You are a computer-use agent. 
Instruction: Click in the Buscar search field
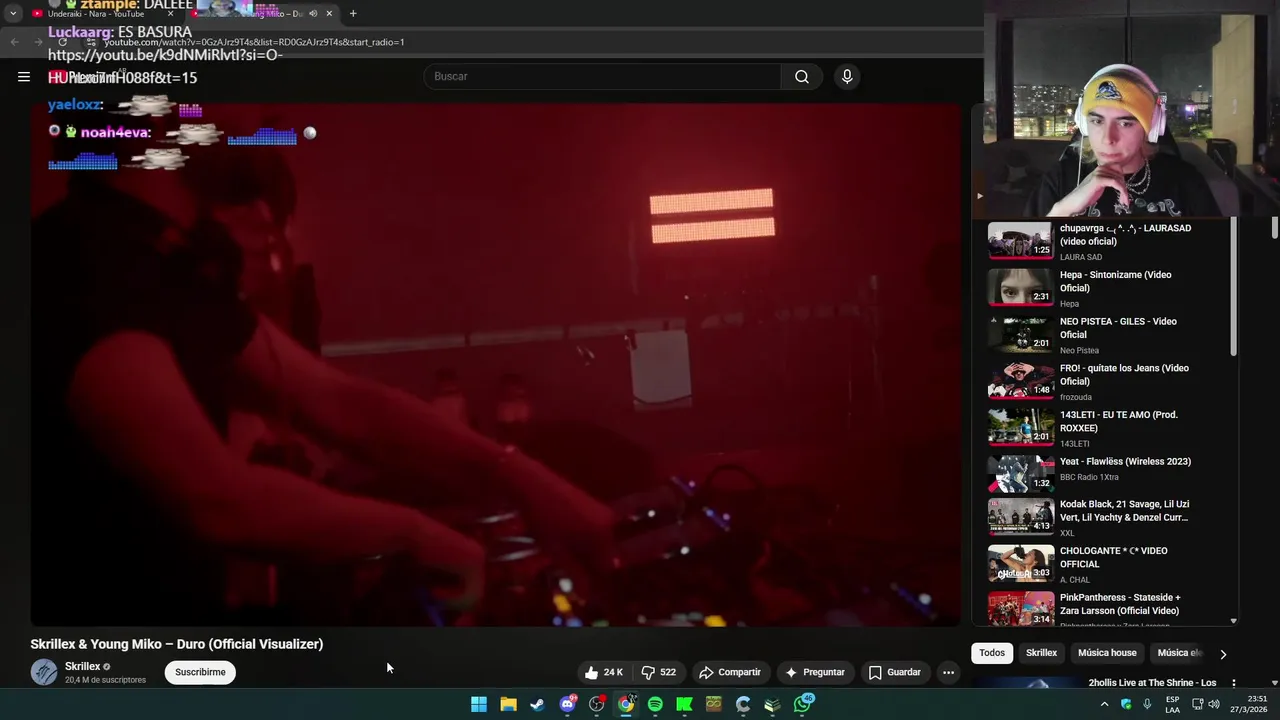(x=602, y=76)
